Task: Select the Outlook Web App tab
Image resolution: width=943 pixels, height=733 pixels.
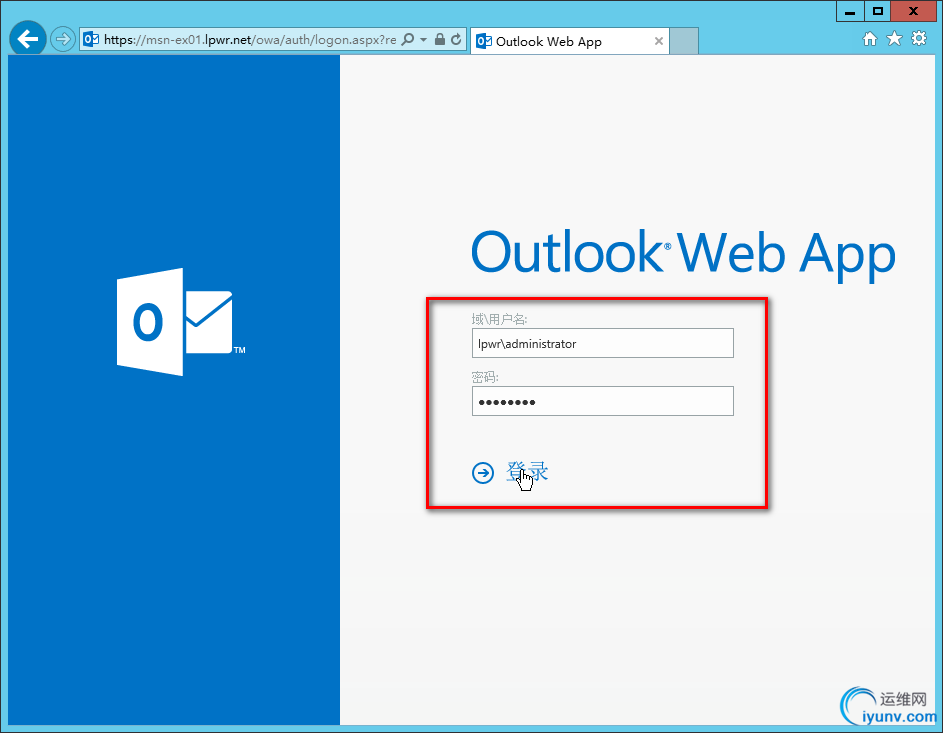Action: click(570, 41)
